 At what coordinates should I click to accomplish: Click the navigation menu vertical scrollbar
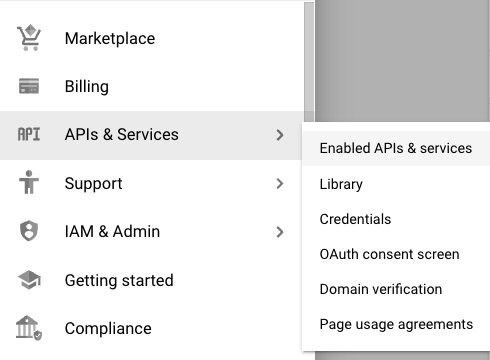[x=309, y=62]
